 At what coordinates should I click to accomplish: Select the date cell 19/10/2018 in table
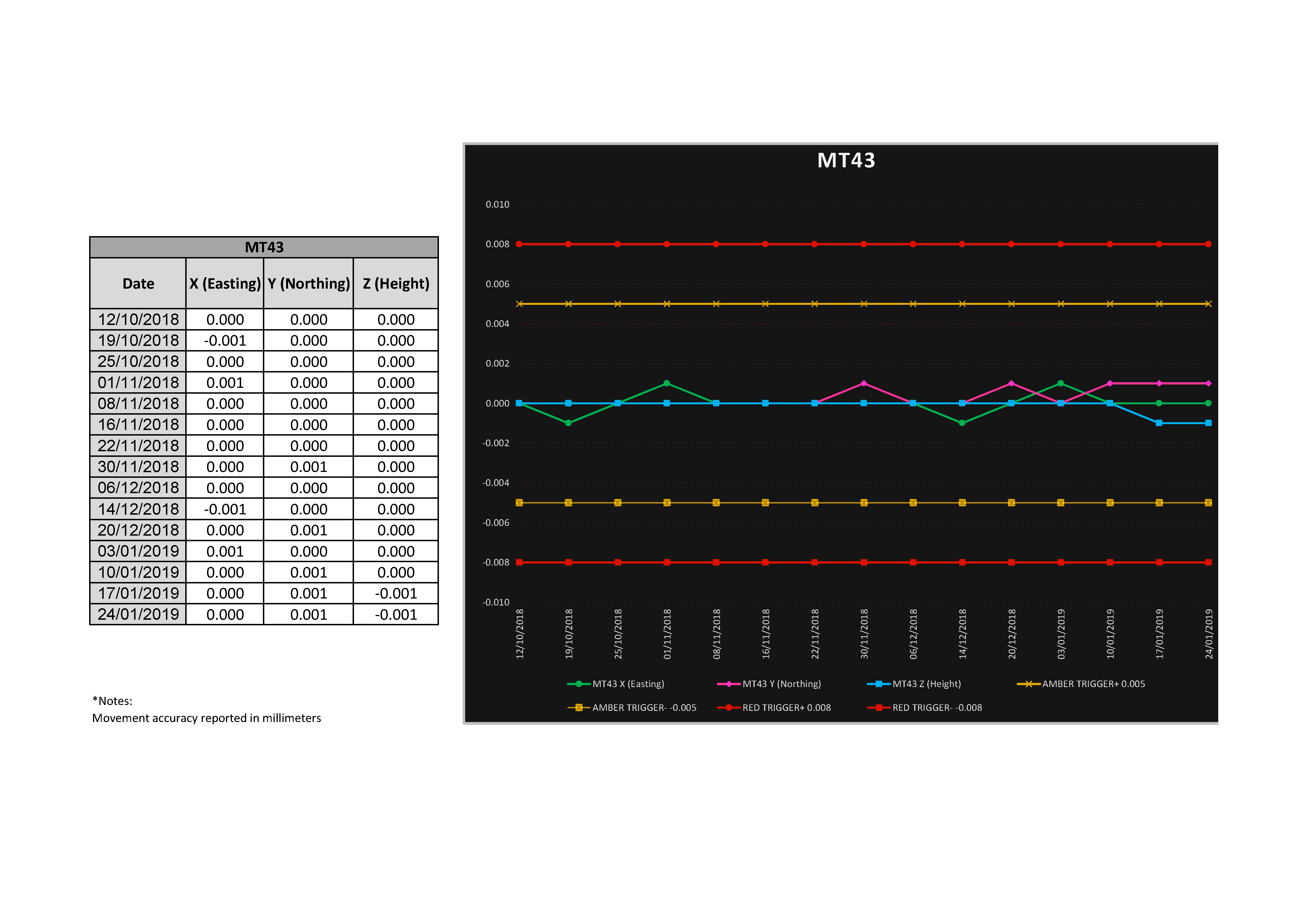pos(138,340)
